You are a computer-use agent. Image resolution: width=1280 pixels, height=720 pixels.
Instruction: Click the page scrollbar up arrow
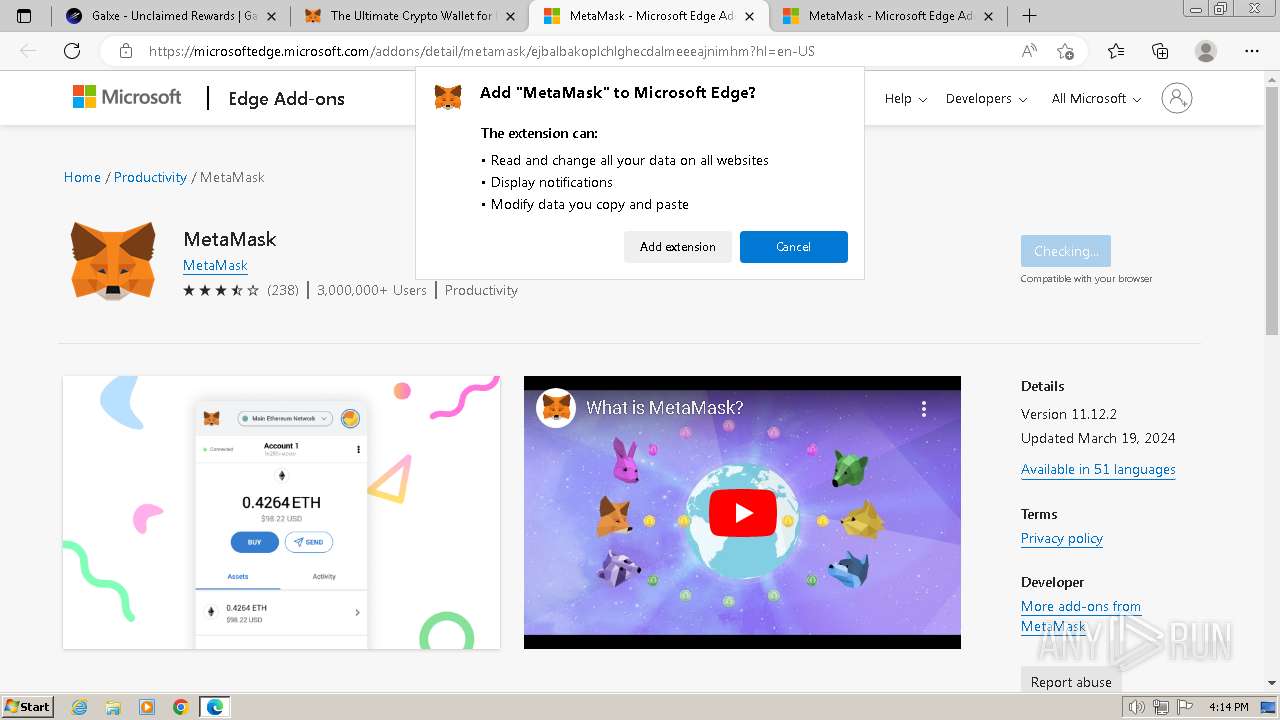pos(1272,77)
